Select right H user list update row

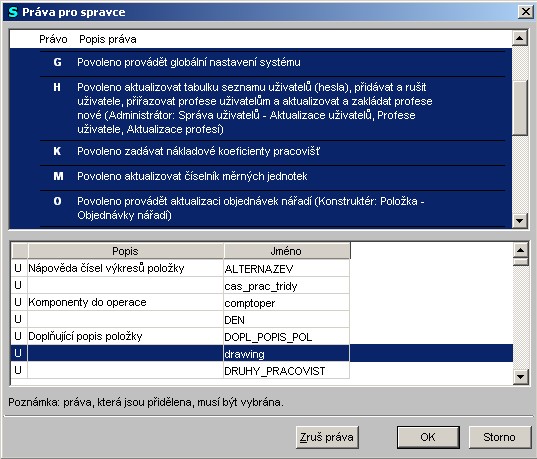[x=272, y=108]
